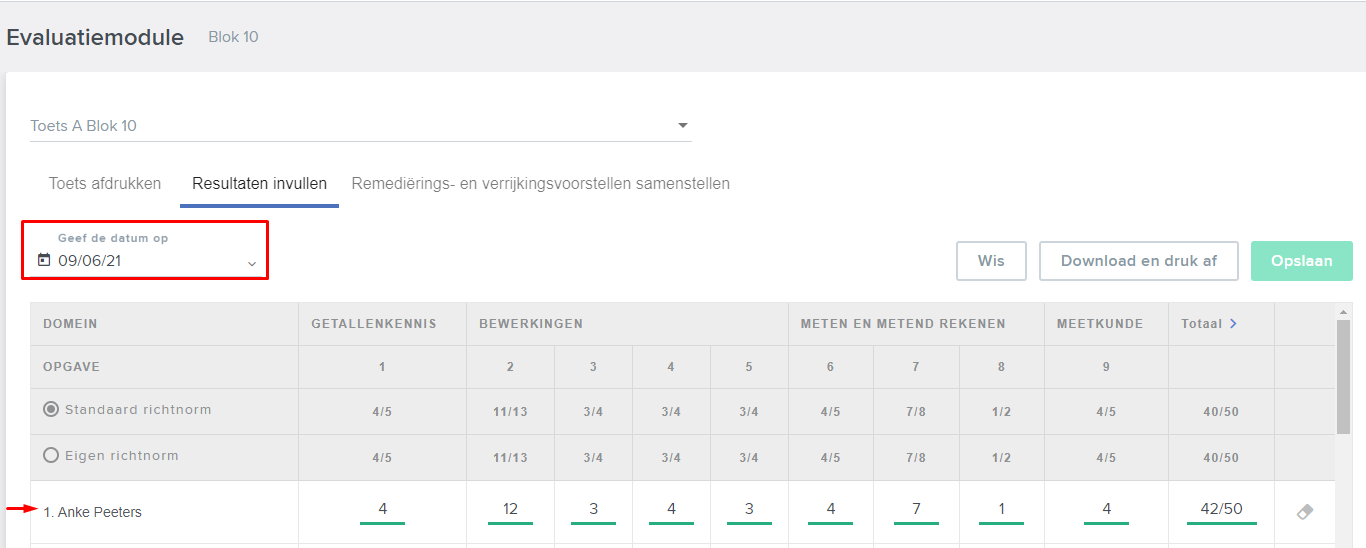
Task: Click the eraser icon in Anke Peeters' row
Action: pyautogui.click(x=1304, y=511)
